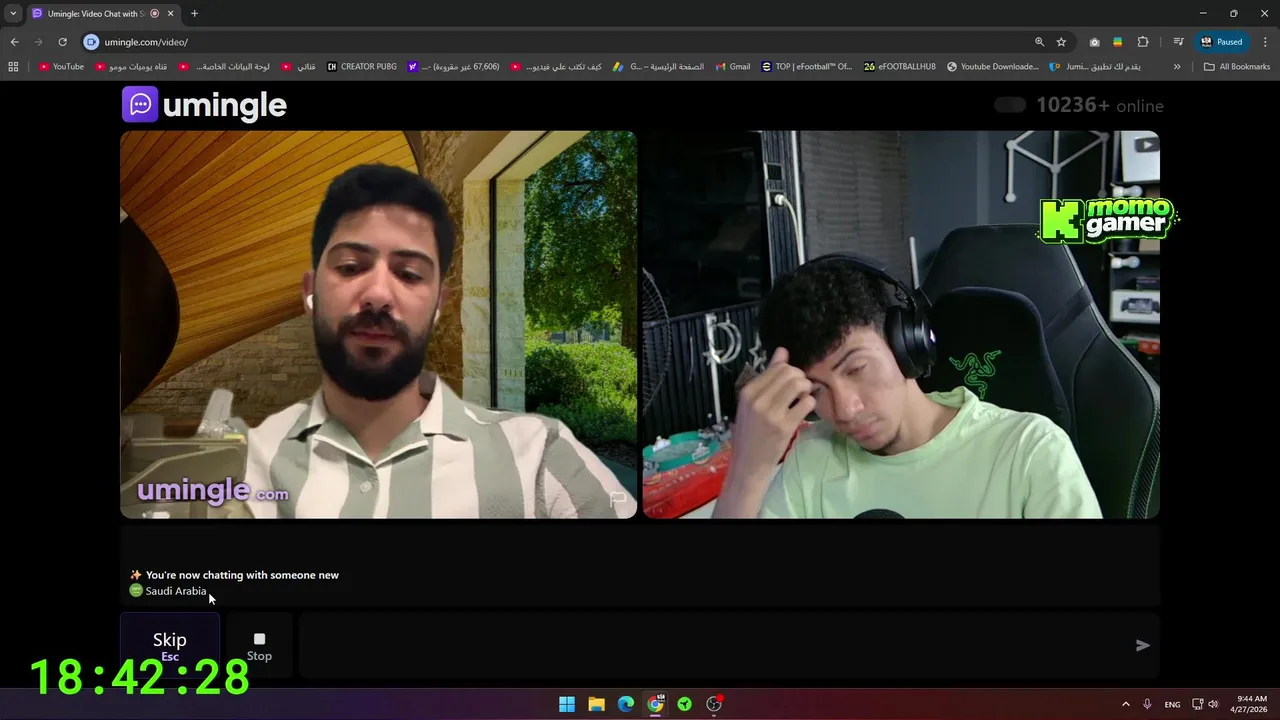
Task: Click the 10236+ online counter
Action: pos(1099,105)
